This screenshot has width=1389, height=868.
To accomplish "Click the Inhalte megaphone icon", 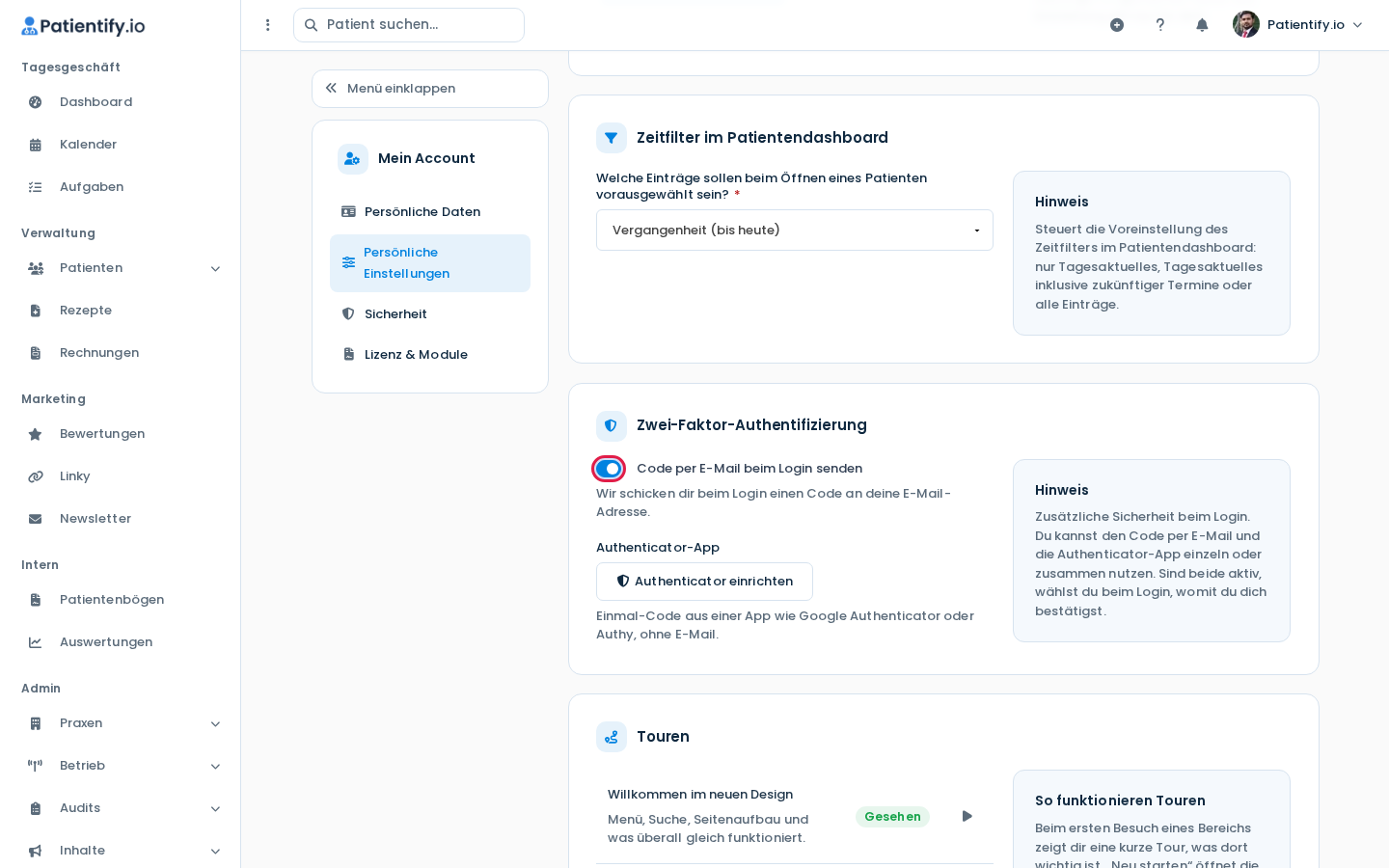I will [x=36, y=851].
